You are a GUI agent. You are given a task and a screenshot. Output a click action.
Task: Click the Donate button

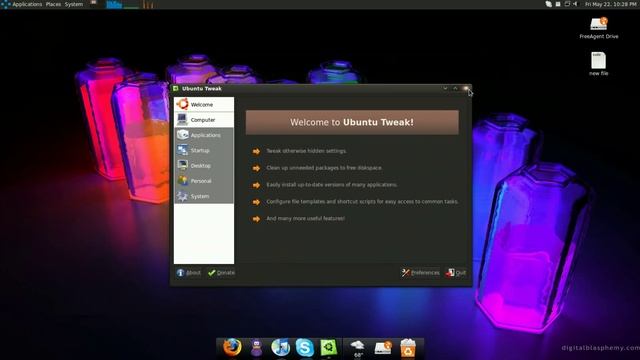pos(221,273)
